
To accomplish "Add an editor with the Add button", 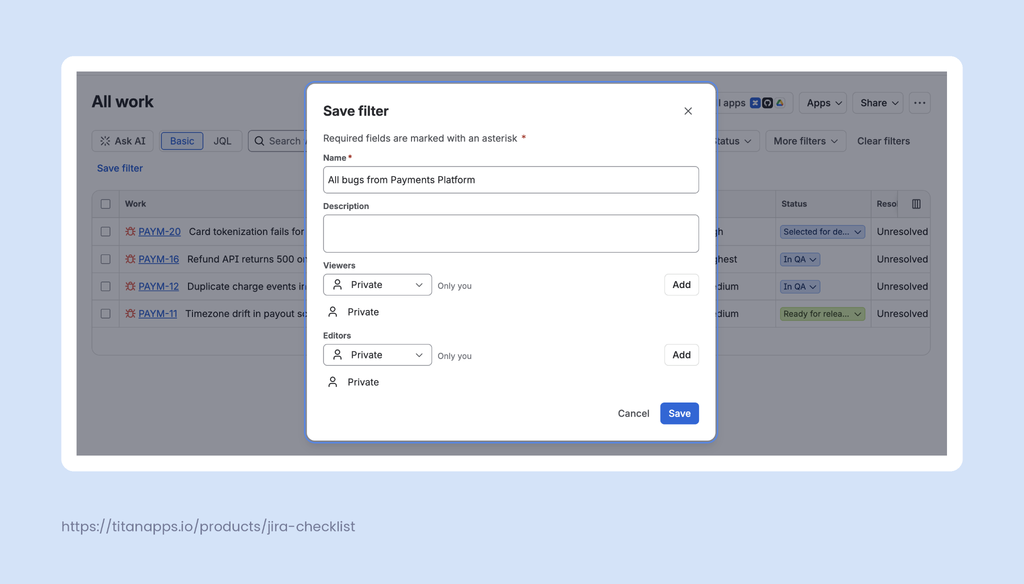I will (681, 355).
